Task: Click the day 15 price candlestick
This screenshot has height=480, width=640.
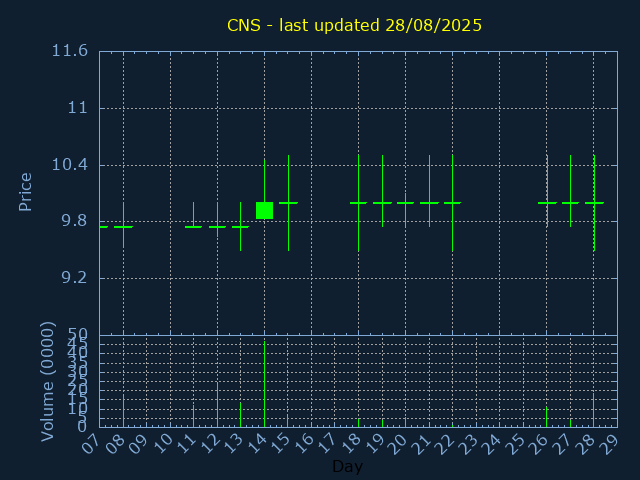Action: (x=289, y=203)
